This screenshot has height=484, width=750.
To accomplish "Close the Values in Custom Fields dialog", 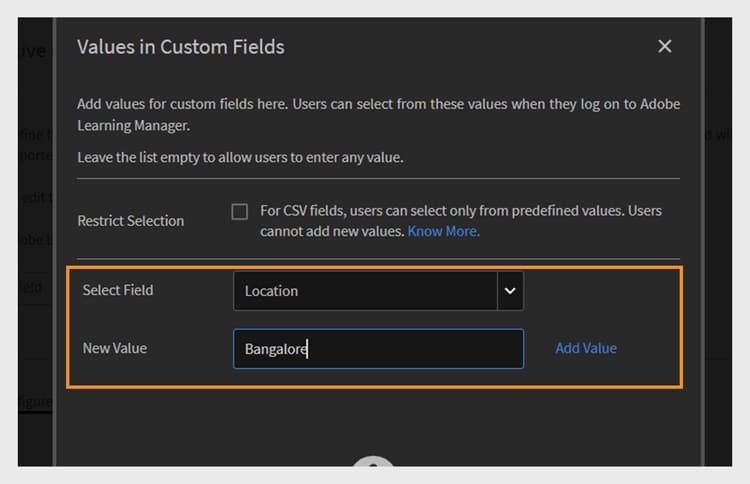I will pos(665,46).
